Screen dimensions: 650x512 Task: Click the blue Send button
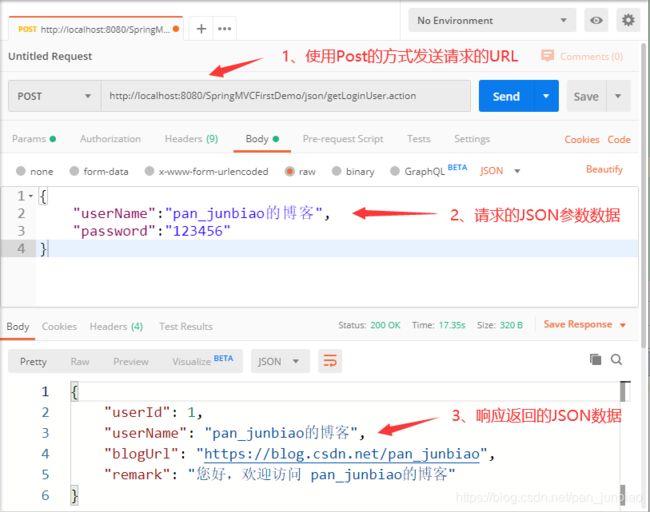(x=506, y=96)
